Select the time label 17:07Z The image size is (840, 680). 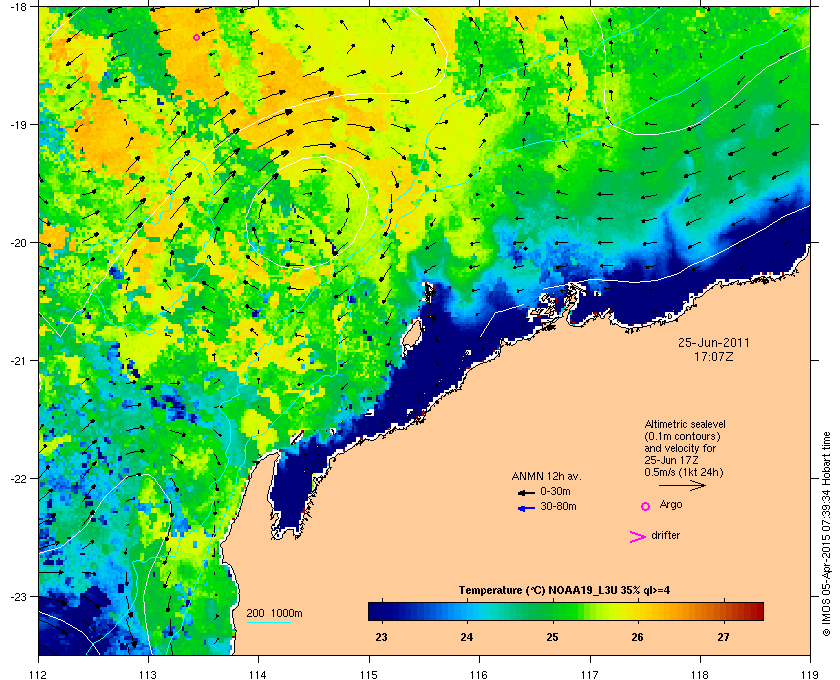coord(714,356)
